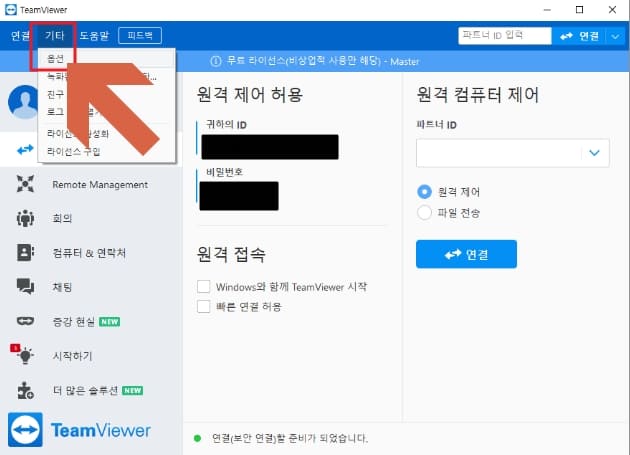Screen dimensions: 630x455
Task: Click the user profile avatar icon
Action: point(25,102)
